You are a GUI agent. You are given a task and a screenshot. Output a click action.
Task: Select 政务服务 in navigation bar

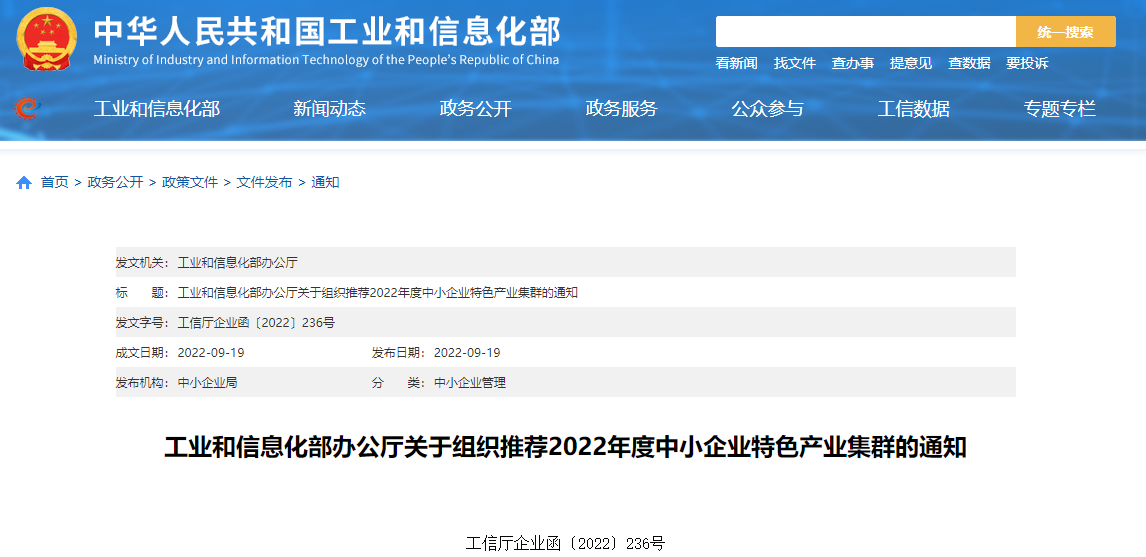[x=621, y=109]
